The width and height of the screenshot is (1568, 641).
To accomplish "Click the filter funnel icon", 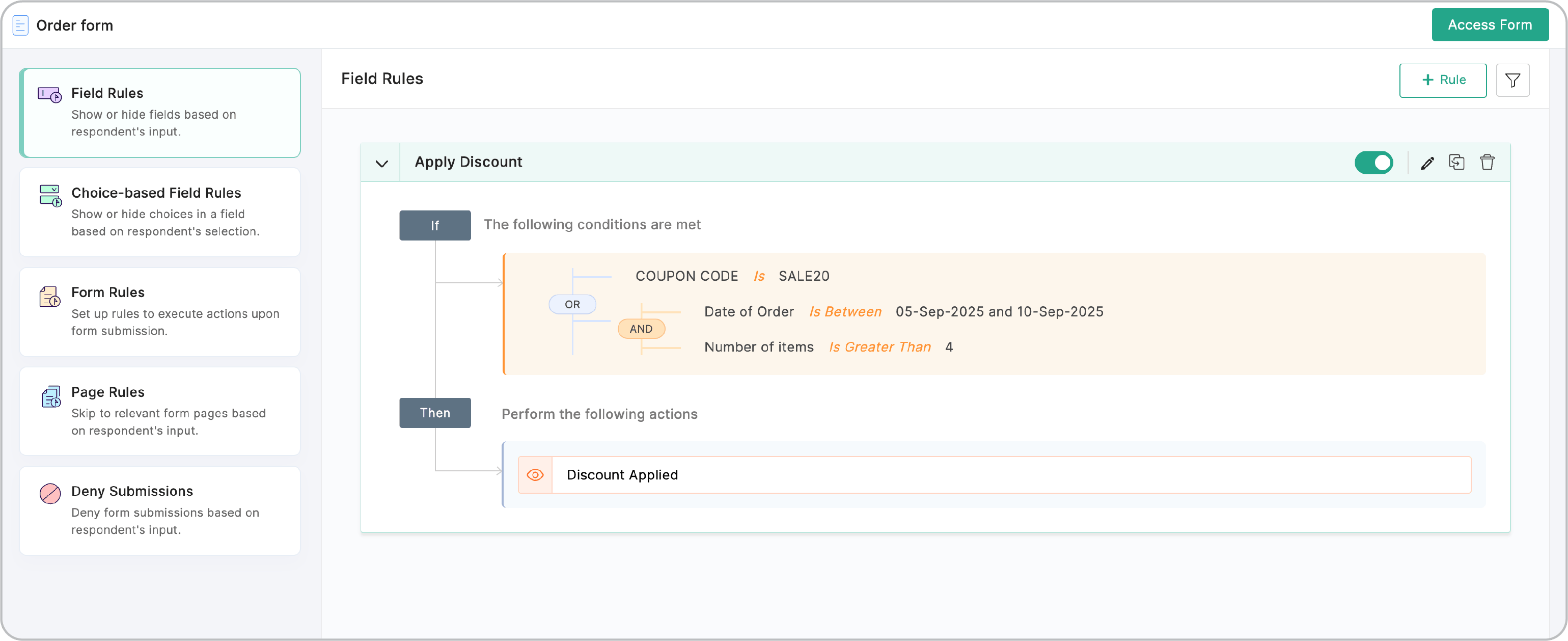I will (x=1512, y=80).
